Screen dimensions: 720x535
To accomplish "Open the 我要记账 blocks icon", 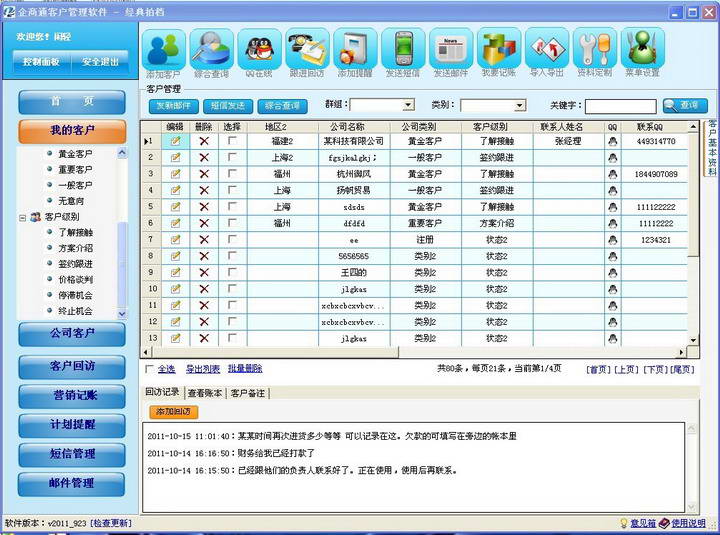I will tap(499, 49).
